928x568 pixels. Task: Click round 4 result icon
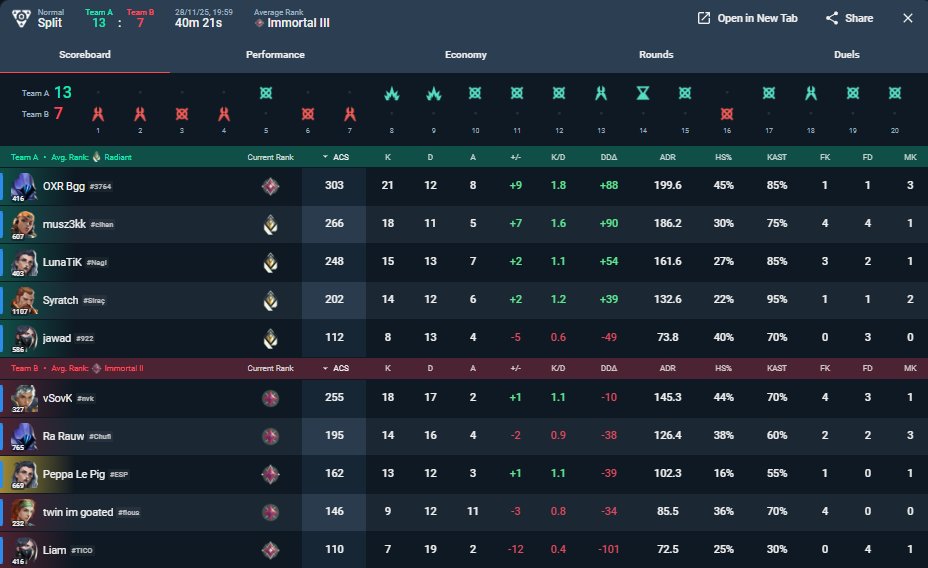(x=224, y=114)
